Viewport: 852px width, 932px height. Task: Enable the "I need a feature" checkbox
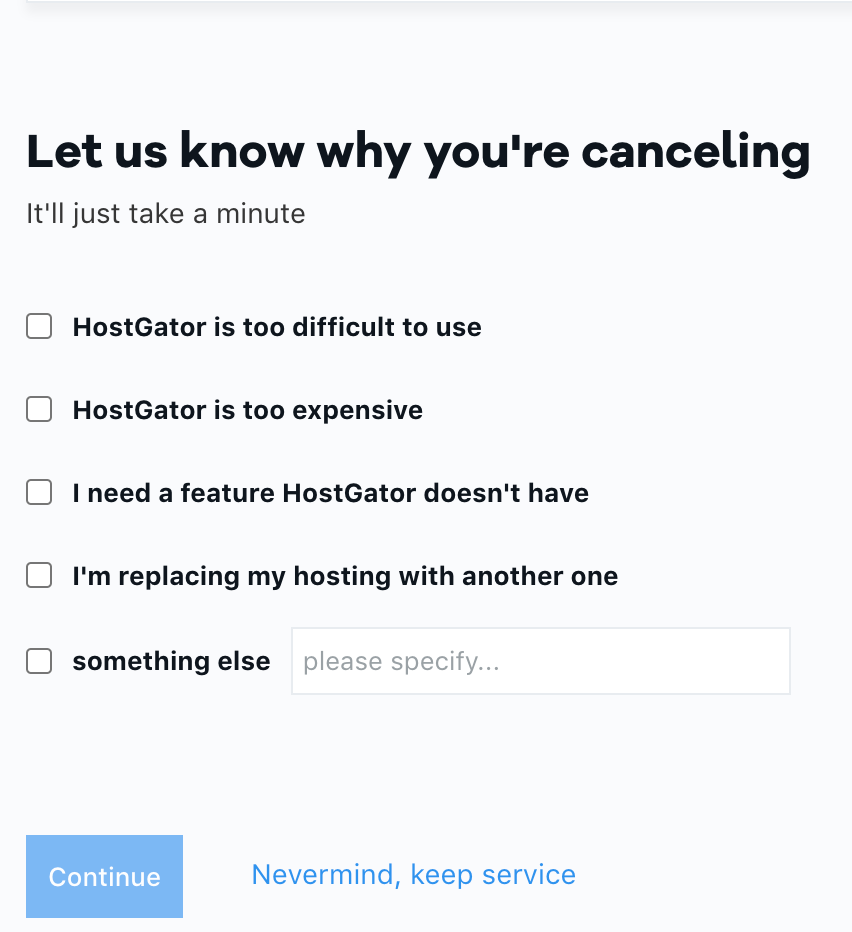tap(39, 493)
